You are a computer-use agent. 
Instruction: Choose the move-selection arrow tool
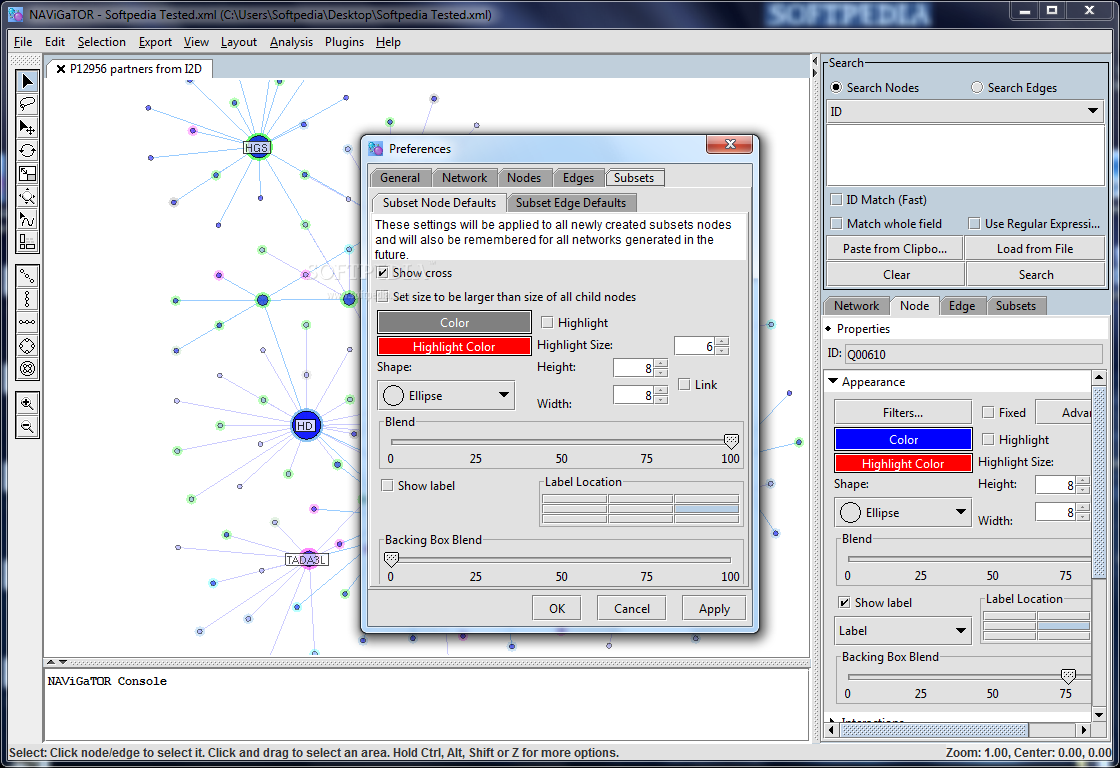click(27, 127)
